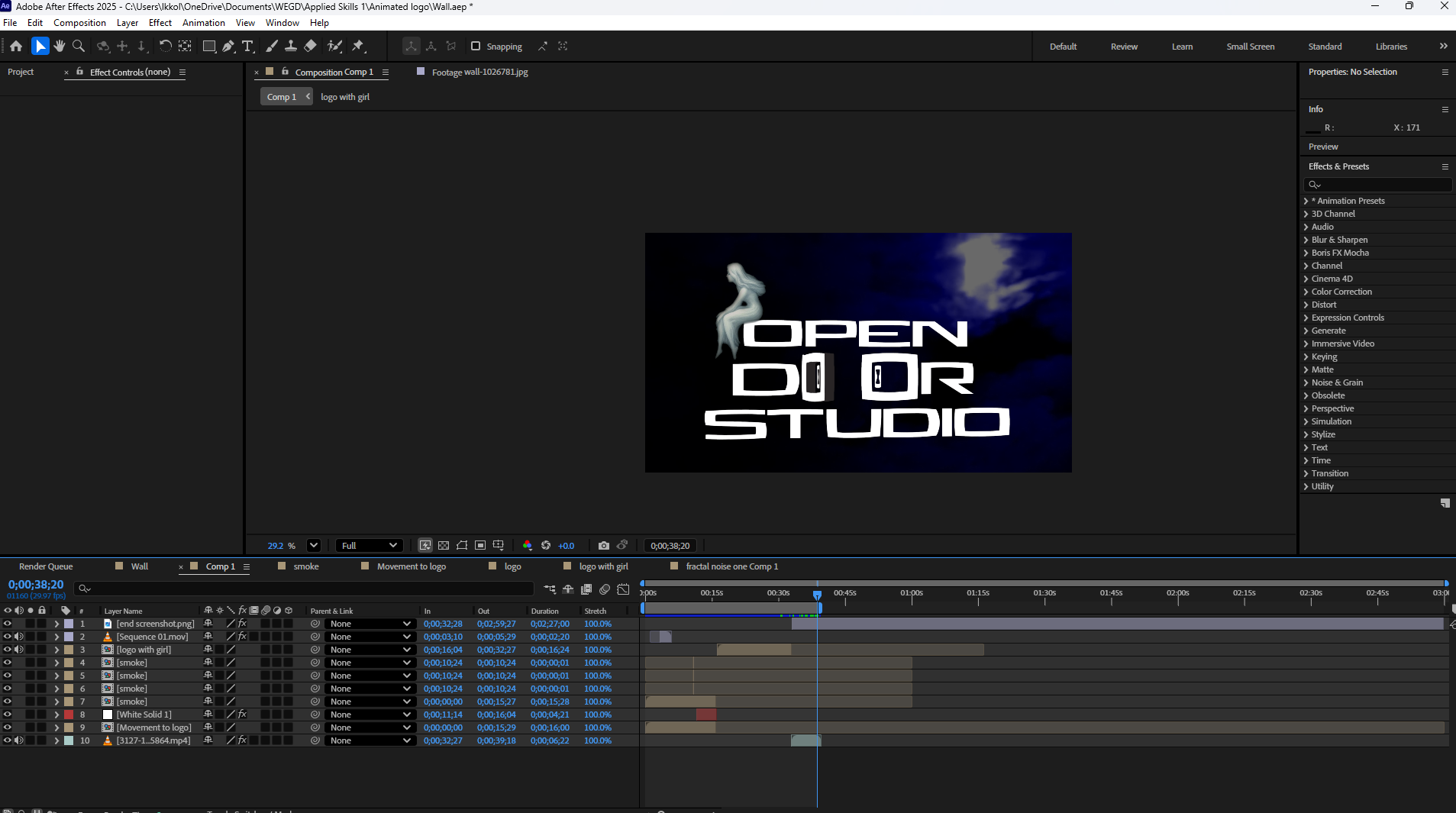Hide the White Solid 1 layer
Viewport: 1456px width, 813px height.
[8, 715]
